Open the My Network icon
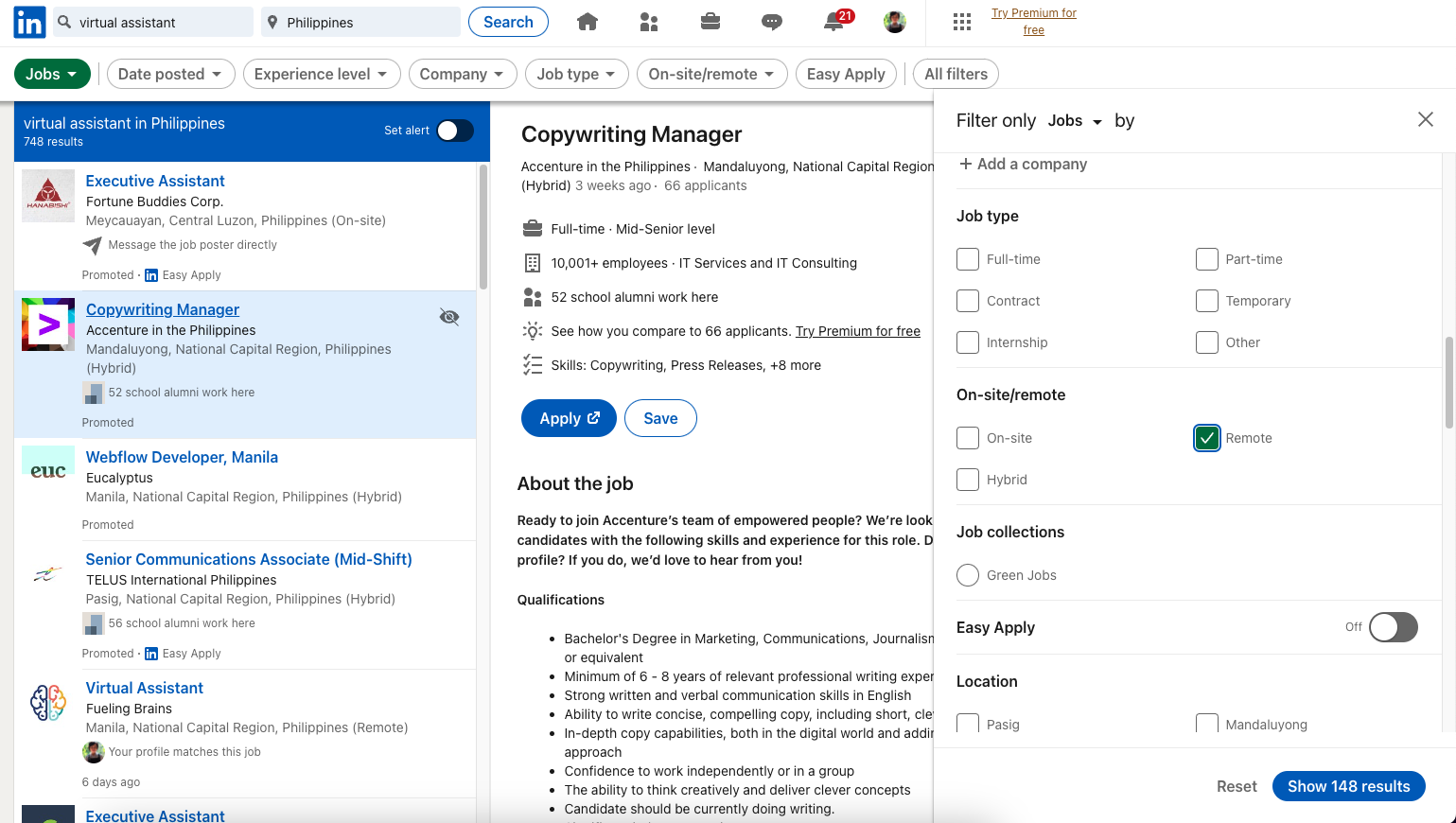The height and width of the screenshot is (823, 1456). tap(649, 22)
